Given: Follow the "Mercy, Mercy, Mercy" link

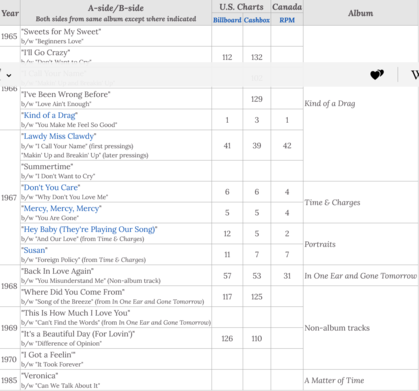Looking at the screenshot, I should (61, 208).
